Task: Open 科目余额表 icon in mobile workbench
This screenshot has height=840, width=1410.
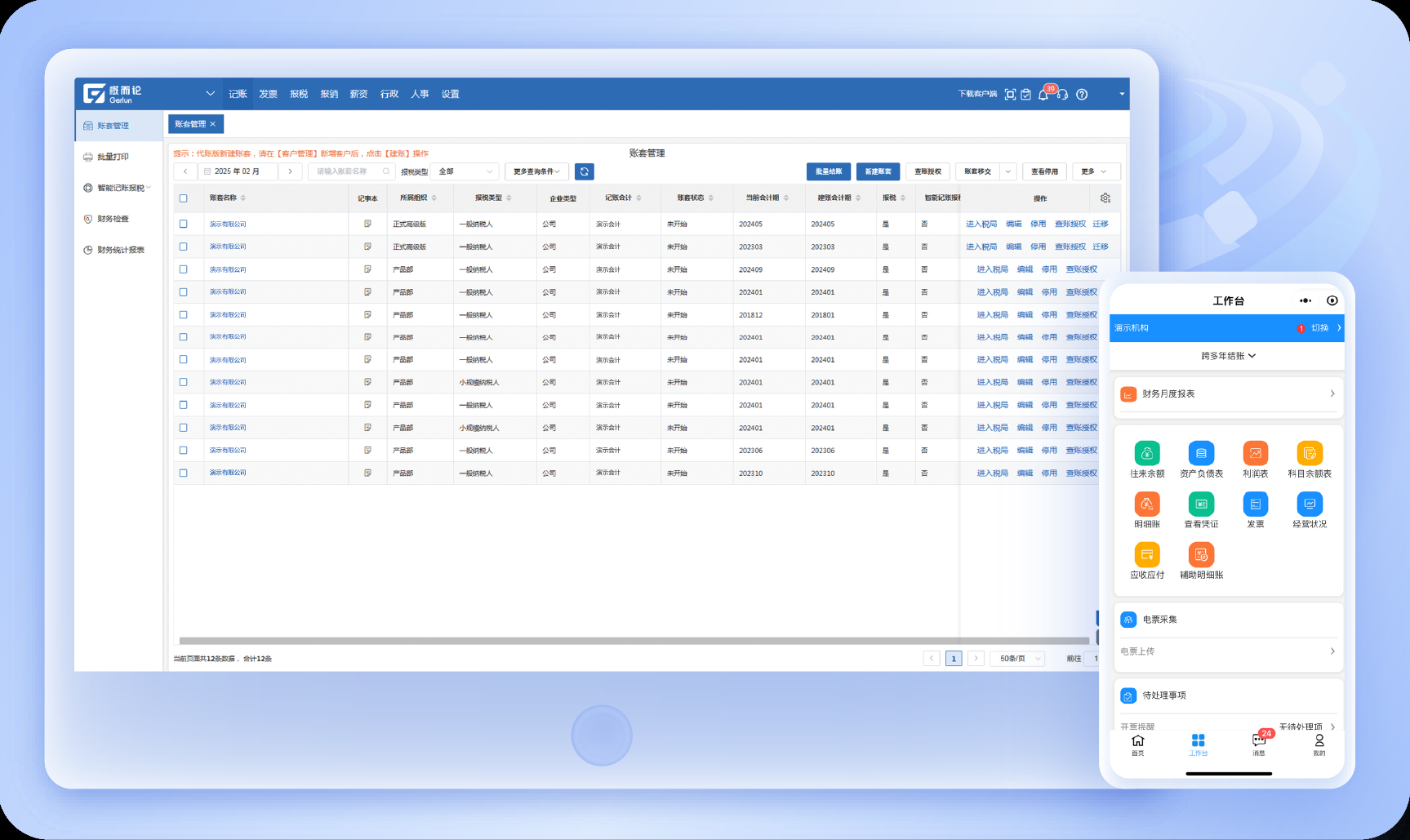Action: [1310, 454]
